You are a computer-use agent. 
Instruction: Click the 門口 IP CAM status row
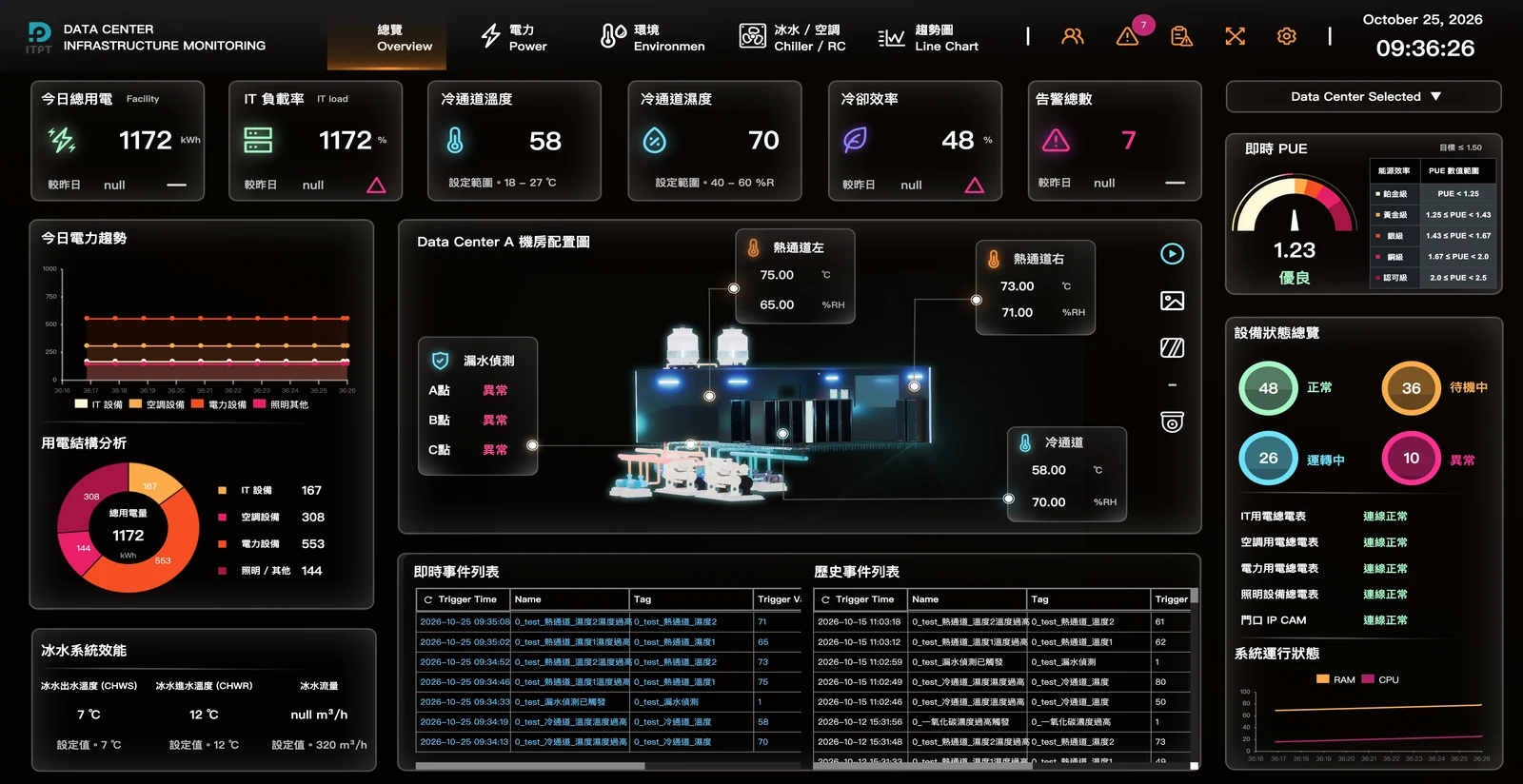(1325, 620)
